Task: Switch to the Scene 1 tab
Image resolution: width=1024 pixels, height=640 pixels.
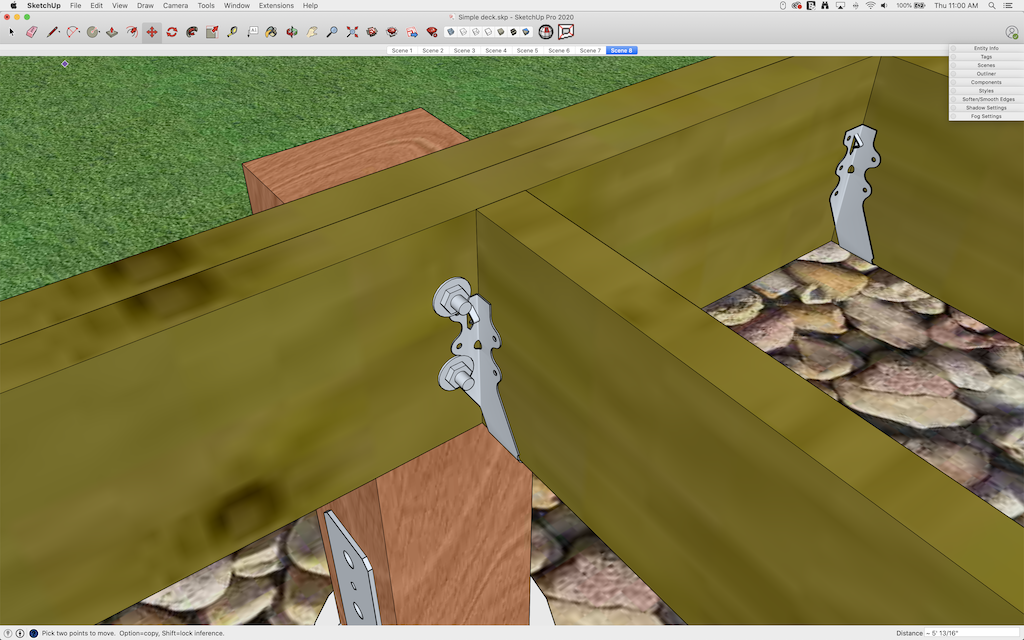Action: (402, 50)
